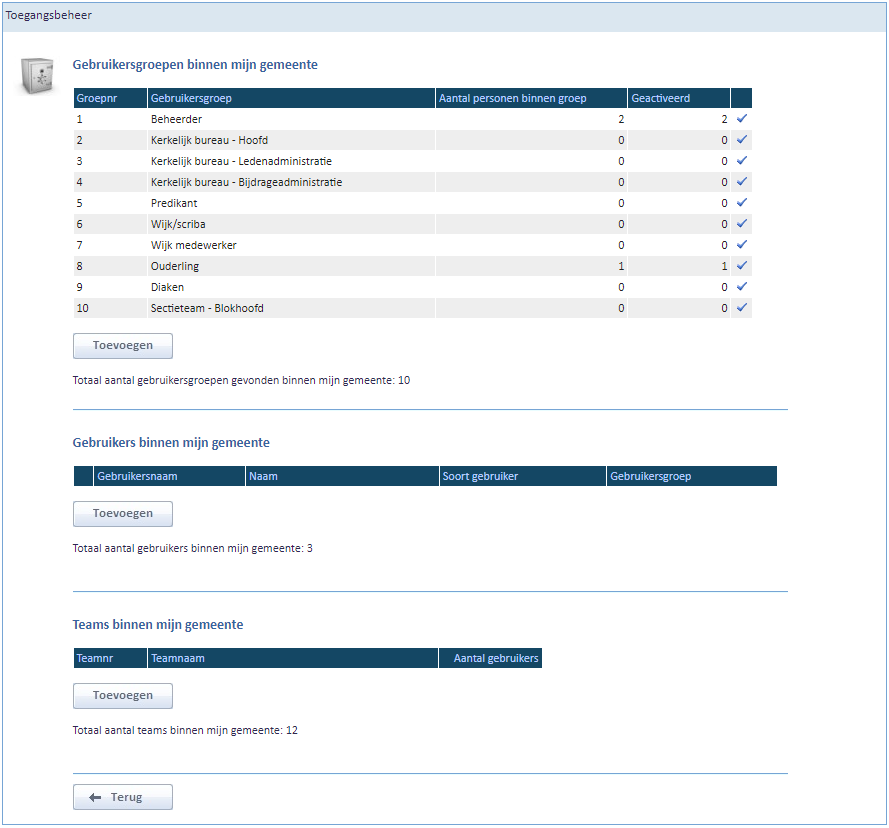The height and width of the screenshot is (828, 889).
Task: Click the Geactiveerd column header
Action: tap(679, 98)
